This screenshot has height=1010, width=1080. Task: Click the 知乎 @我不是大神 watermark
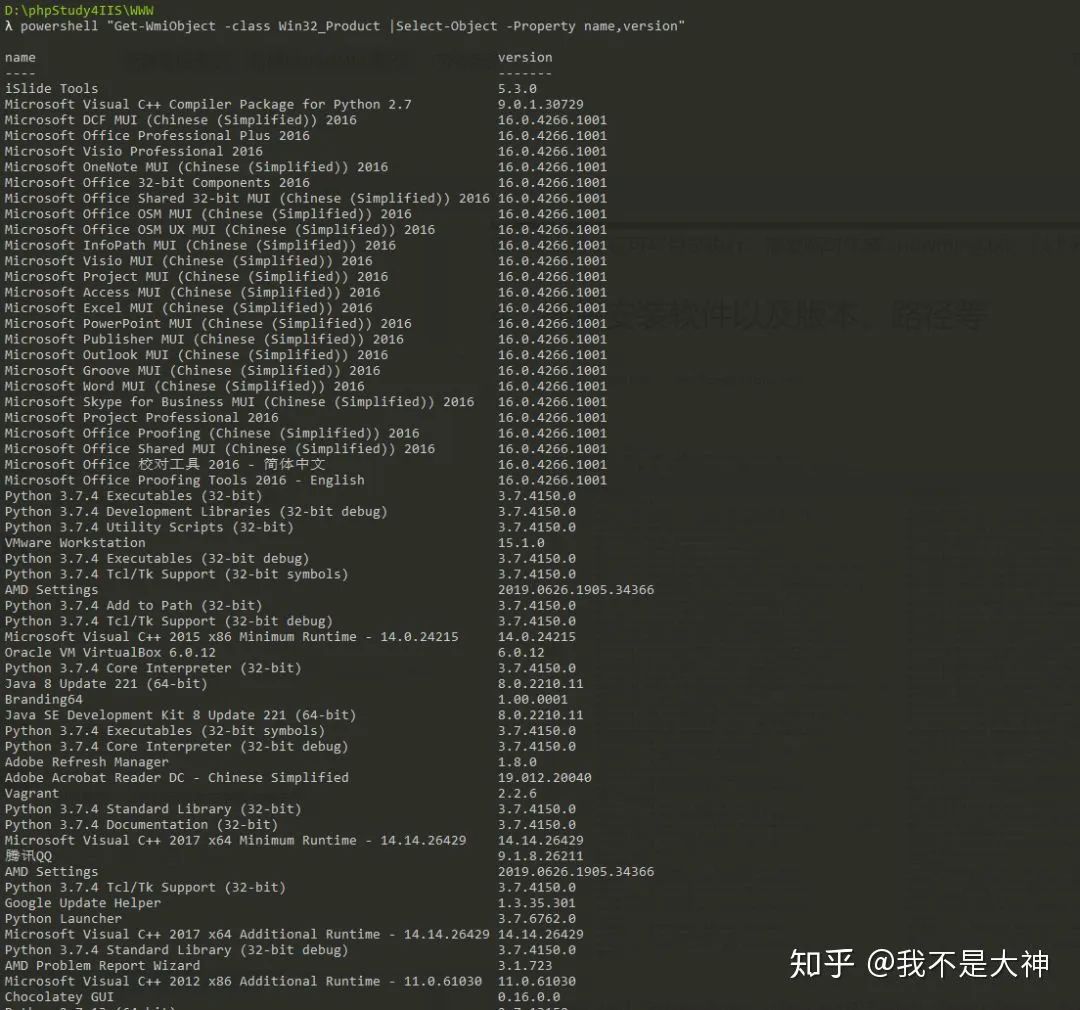point(919,963)
